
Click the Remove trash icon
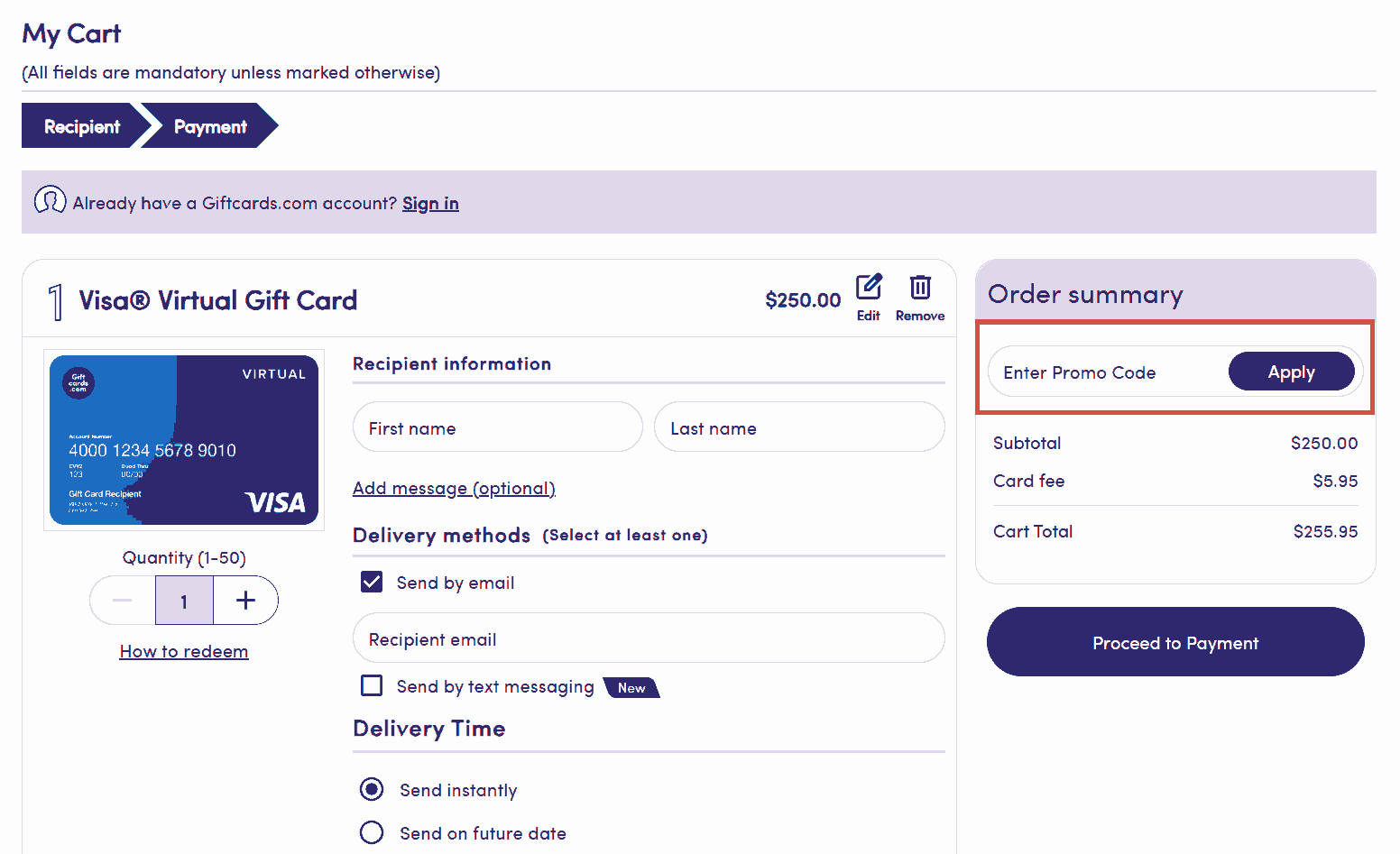pyautogui.click(x=919, y=288)
